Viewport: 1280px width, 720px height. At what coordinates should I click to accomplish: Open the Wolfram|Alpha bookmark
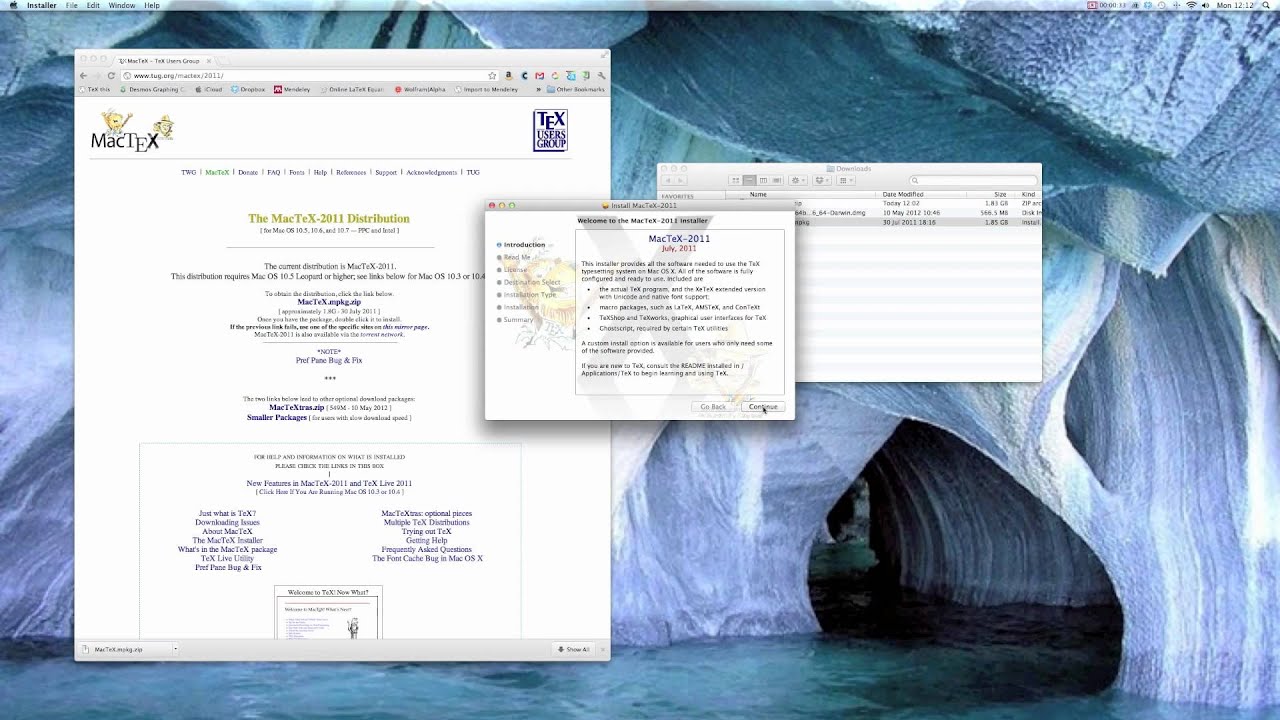[x=421, y=89]
